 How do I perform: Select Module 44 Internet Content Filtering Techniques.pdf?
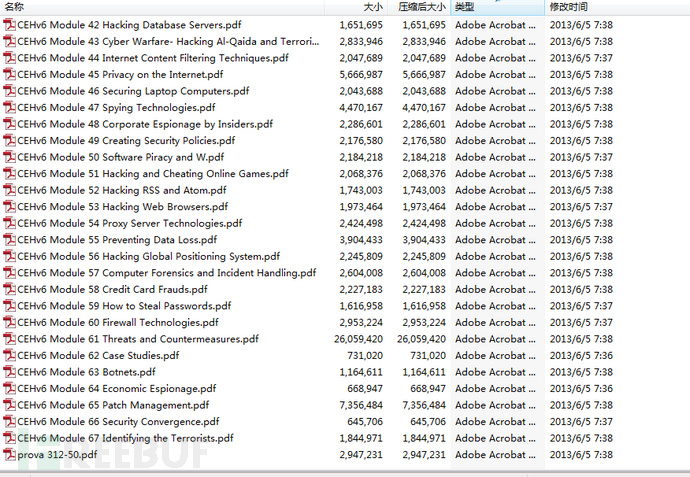[153, 58]
